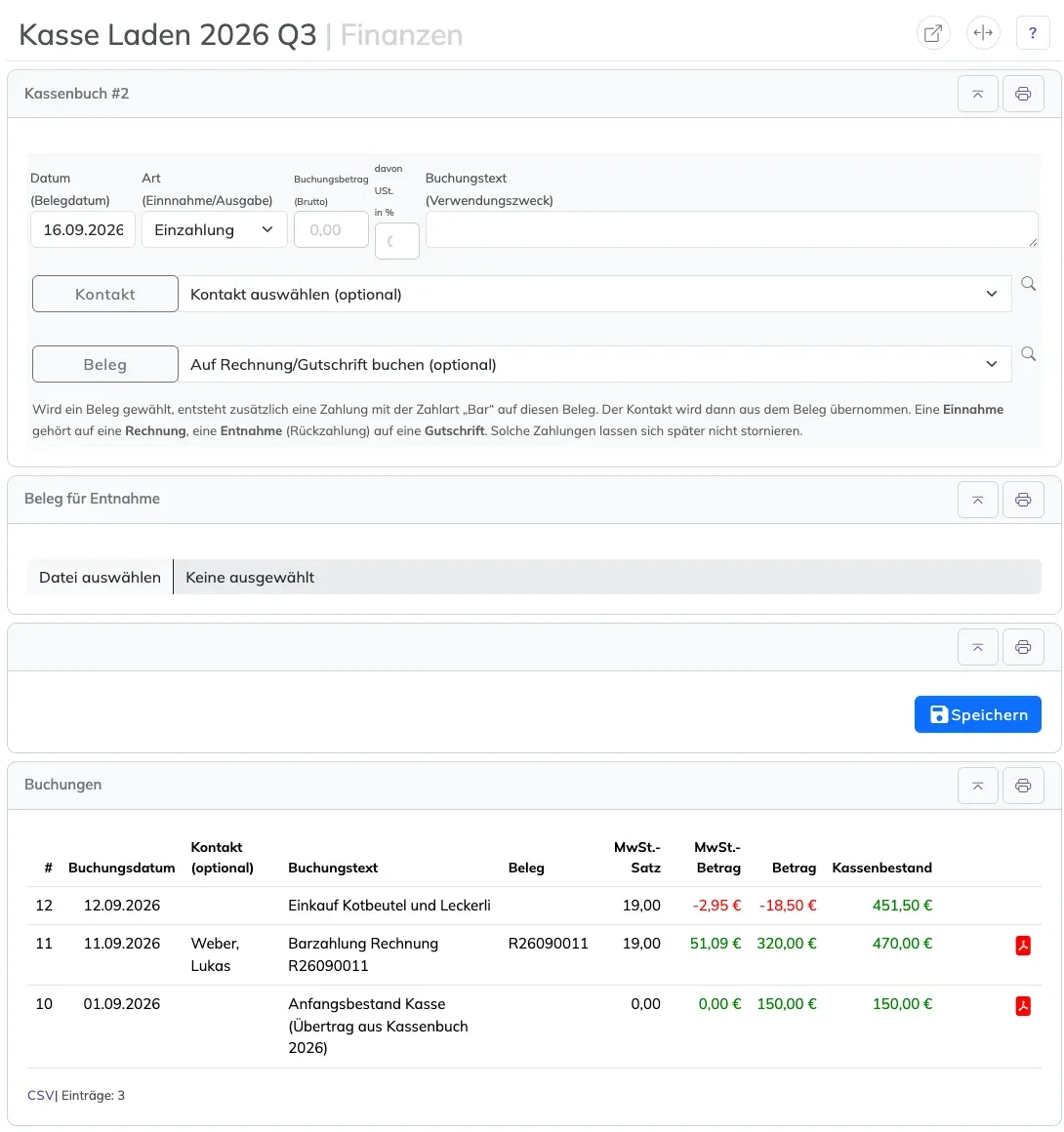Collapse the panel containing Speichern button
Image resolution: width=1064 pixels, height=1132 pixels.
[977, 647]
